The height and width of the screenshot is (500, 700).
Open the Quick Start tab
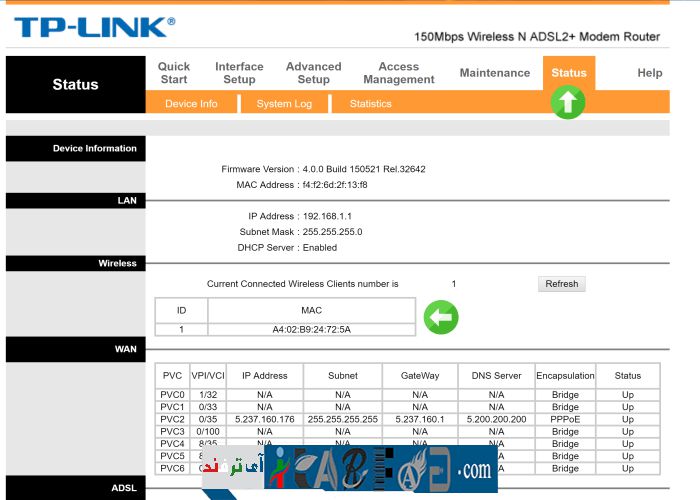174,73
